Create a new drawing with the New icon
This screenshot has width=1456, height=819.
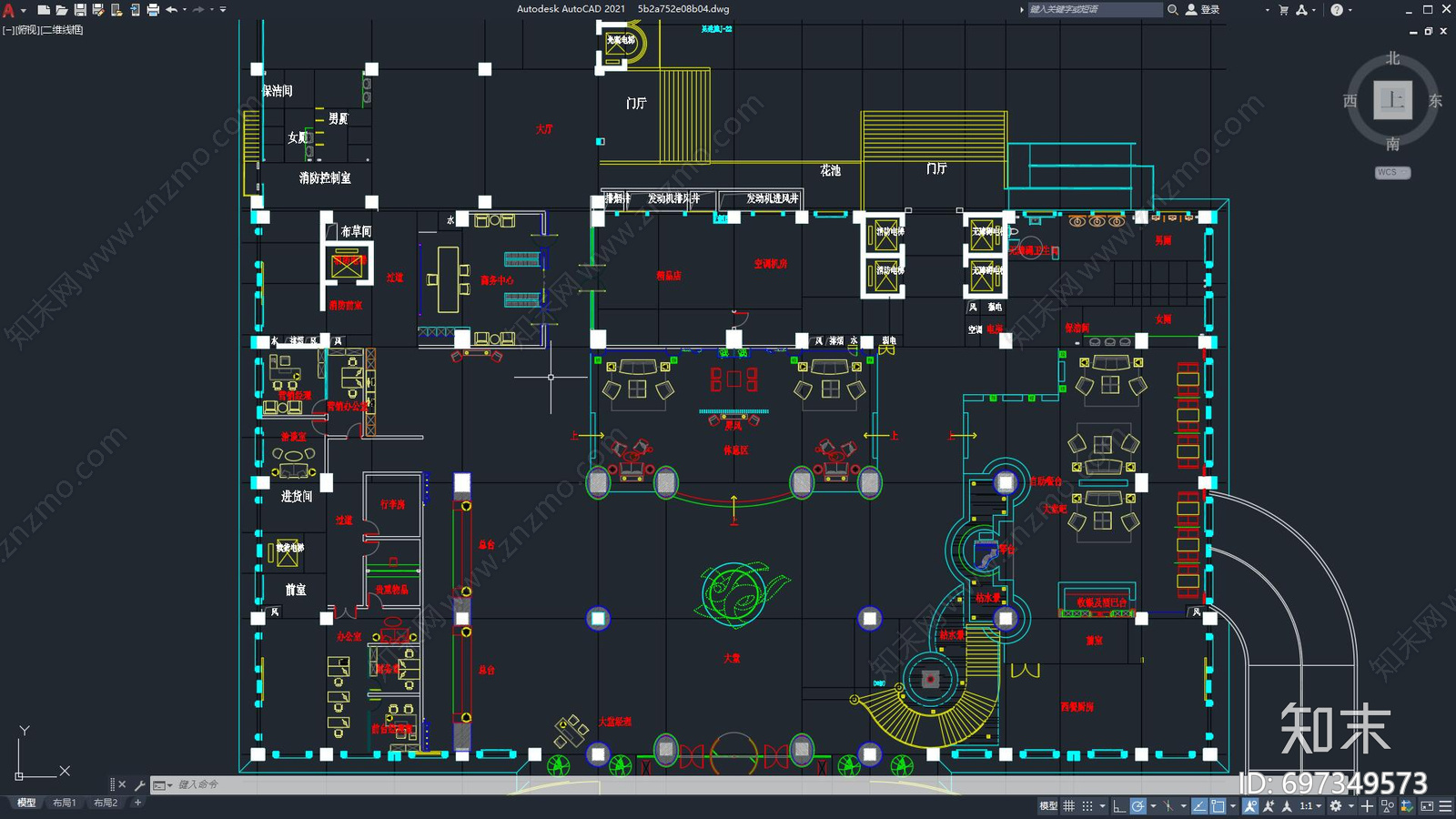coord(44,10)
